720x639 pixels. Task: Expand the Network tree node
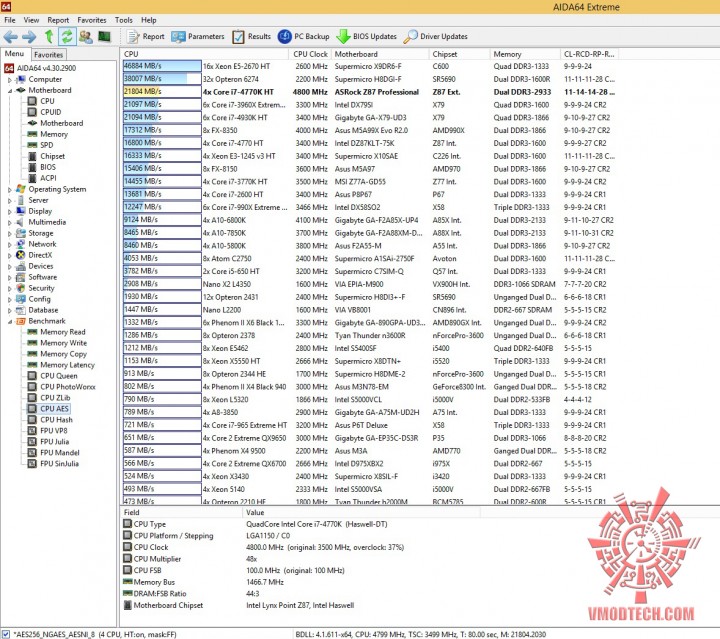[10, 244]
